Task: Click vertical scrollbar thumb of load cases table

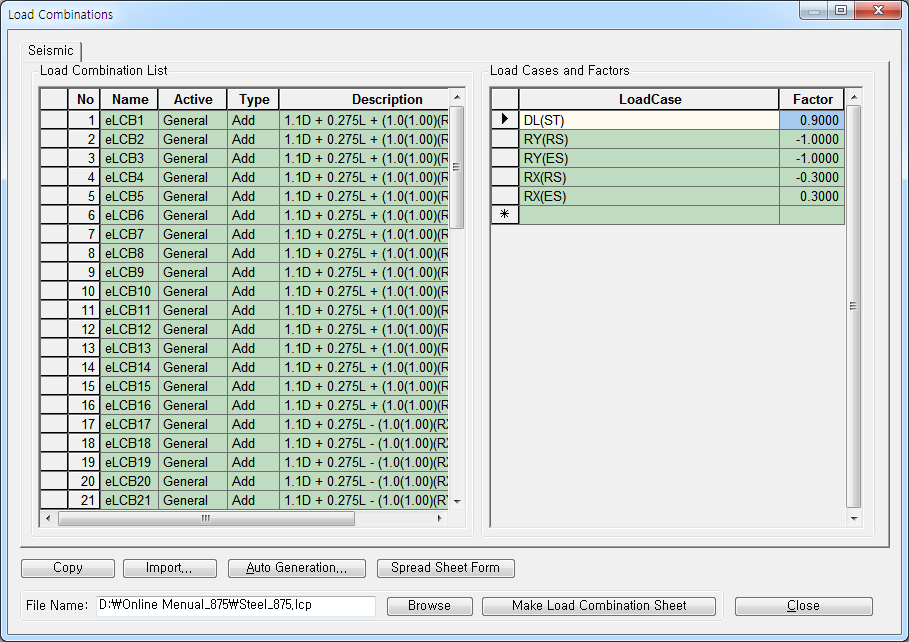Action: [x=853, y=306]
